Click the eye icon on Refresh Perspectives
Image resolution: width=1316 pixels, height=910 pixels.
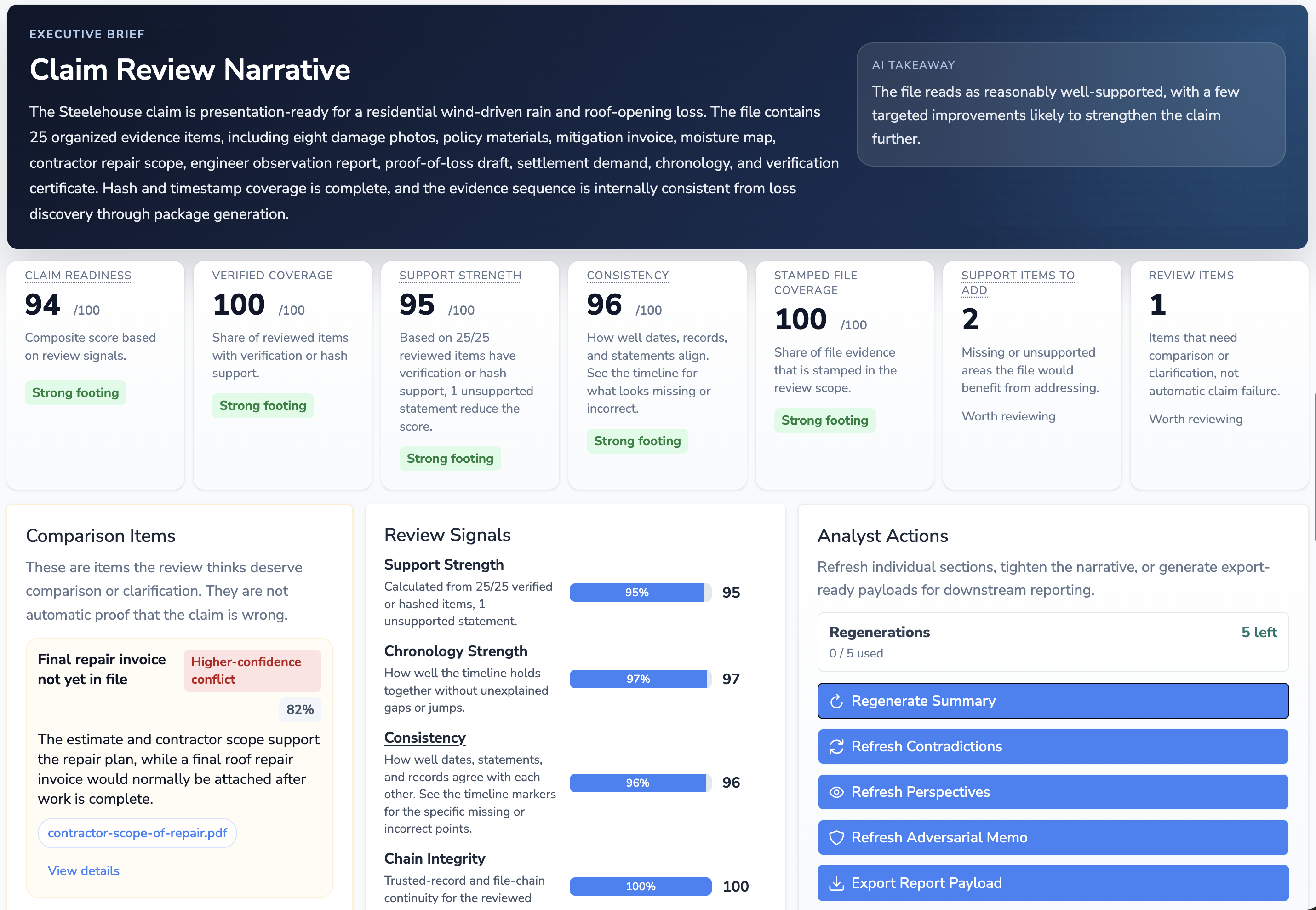(x=836, y=792)
